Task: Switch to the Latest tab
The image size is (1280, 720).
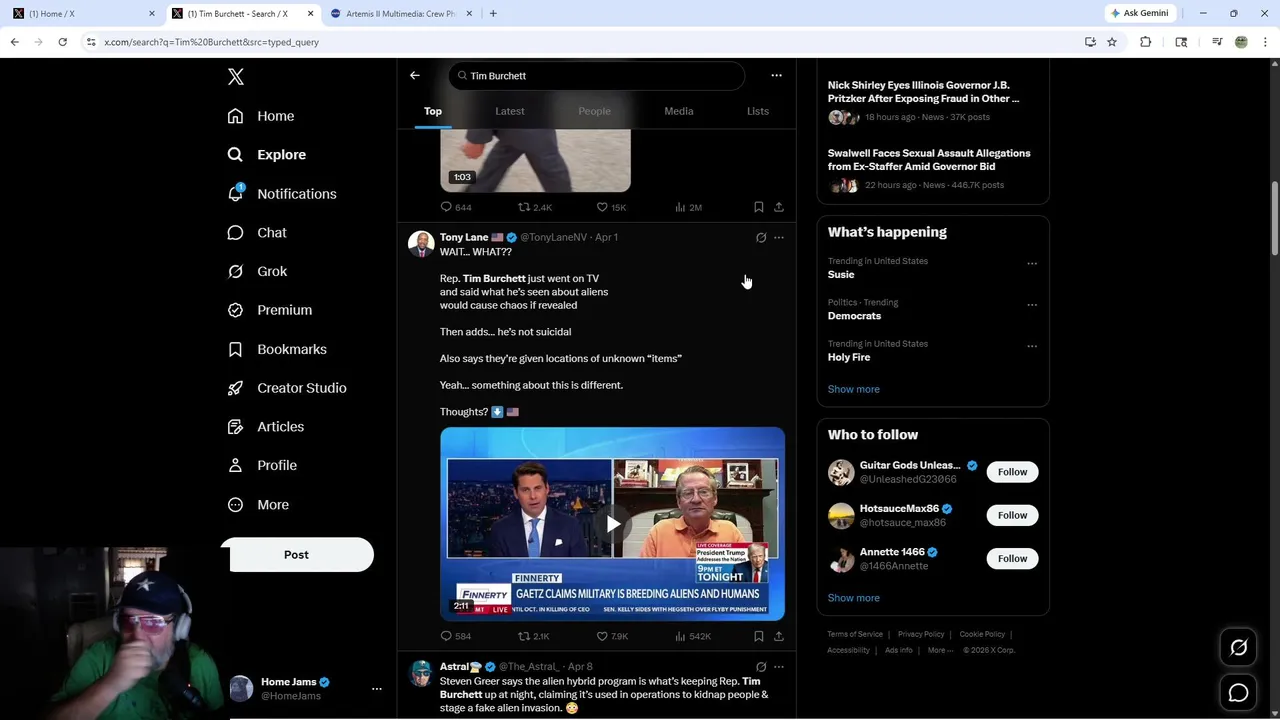Action: point(510,111)
